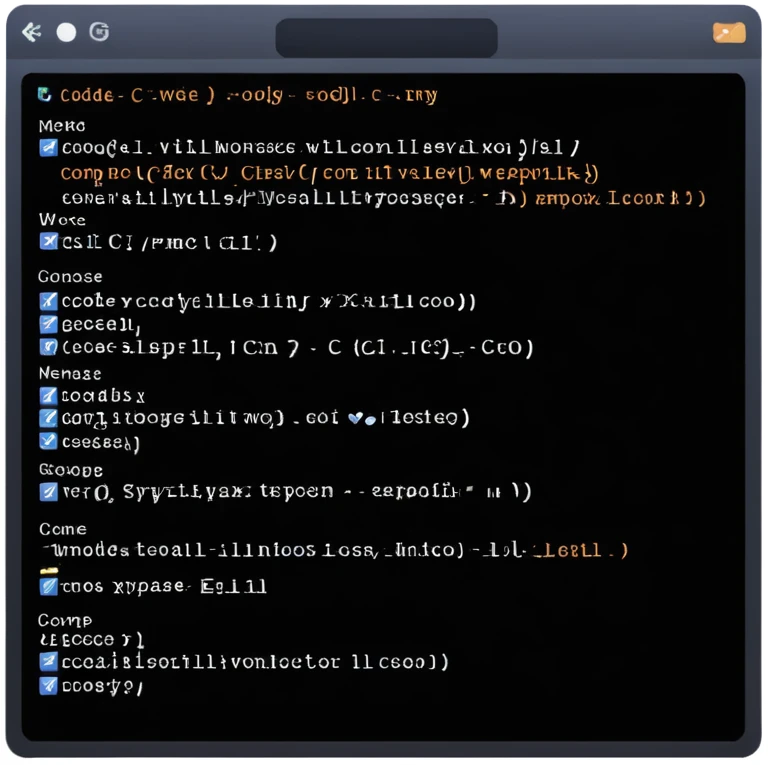Click the orange line starting "conp ro l("
The height and width of the screenshot is (768, 768).
tap(329, 174)
